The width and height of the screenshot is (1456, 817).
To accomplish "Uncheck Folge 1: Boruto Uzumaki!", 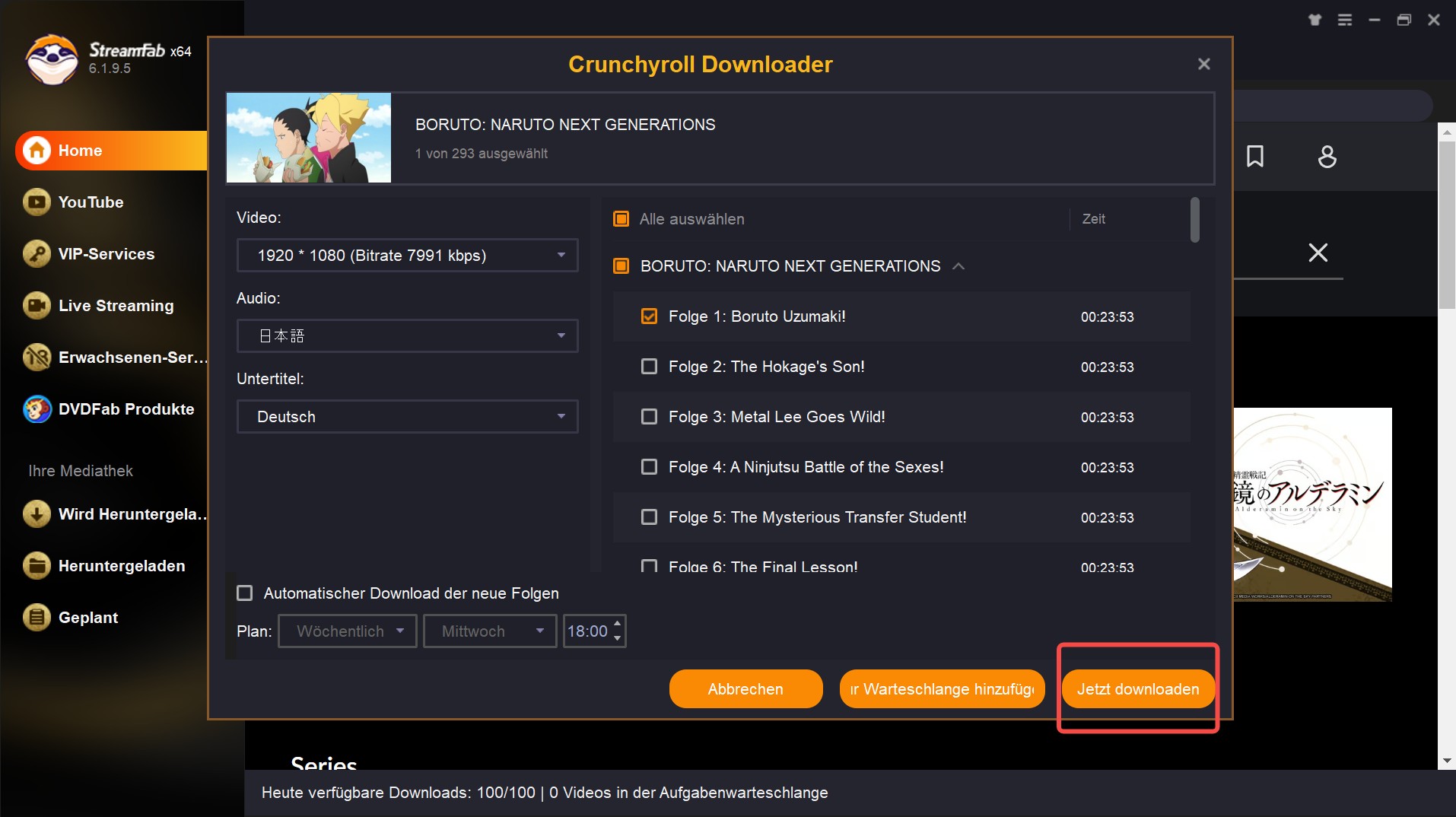I will coord(649,316).
